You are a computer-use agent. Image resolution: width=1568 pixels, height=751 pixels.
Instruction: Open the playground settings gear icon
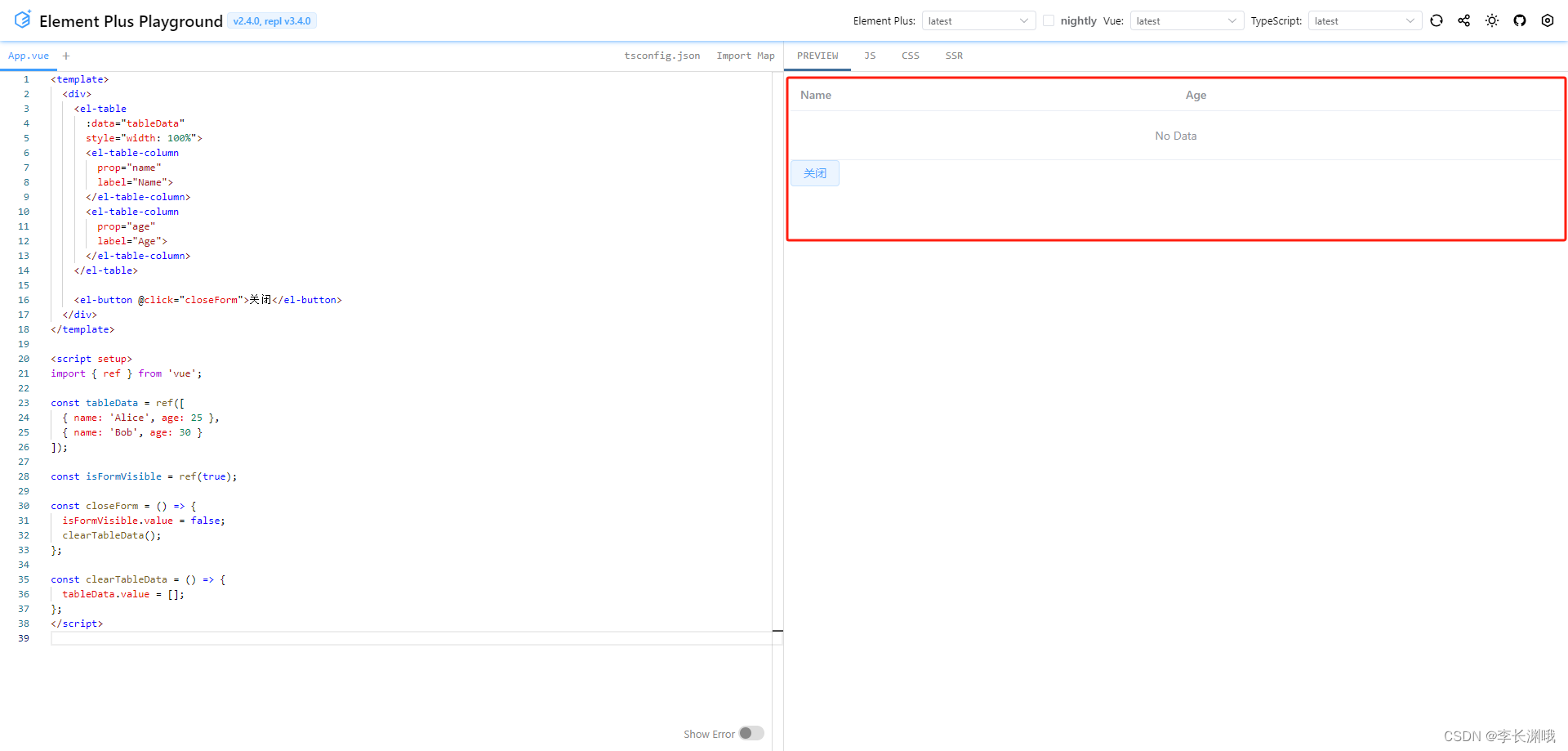(x=1548, y=20)
